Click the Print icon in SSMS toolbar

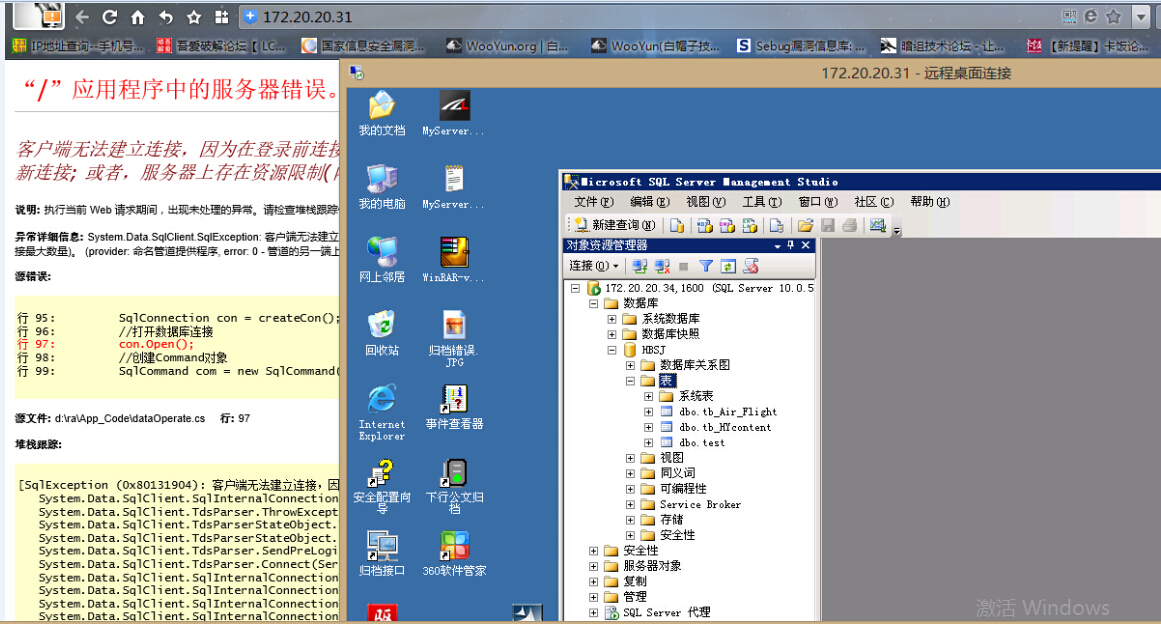point(849,225)
